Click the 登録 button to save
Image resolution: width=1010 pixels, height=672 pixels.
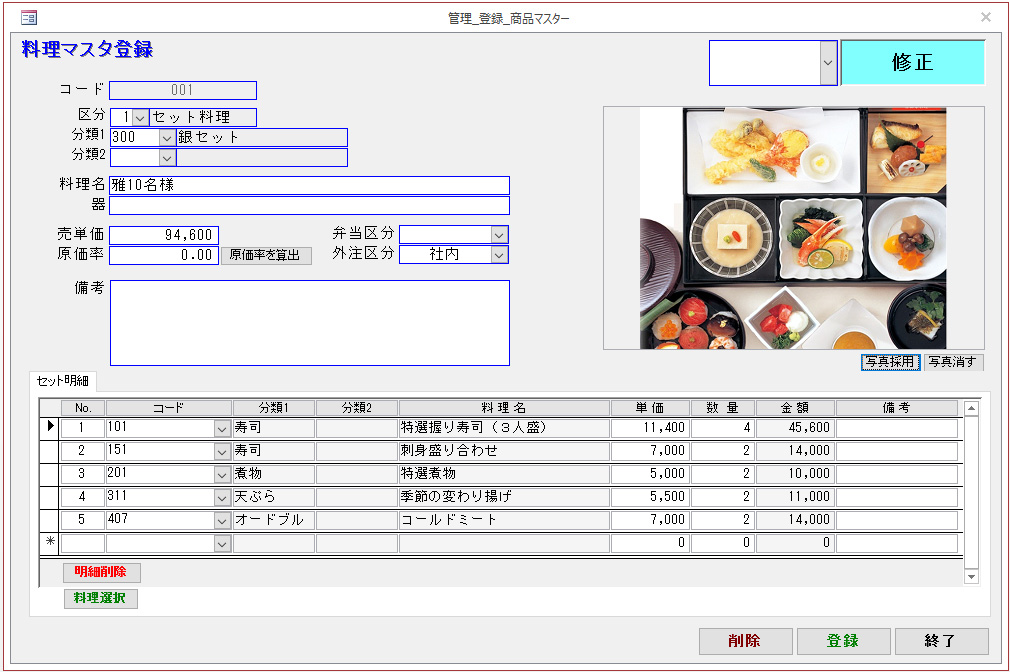point(842,641)
